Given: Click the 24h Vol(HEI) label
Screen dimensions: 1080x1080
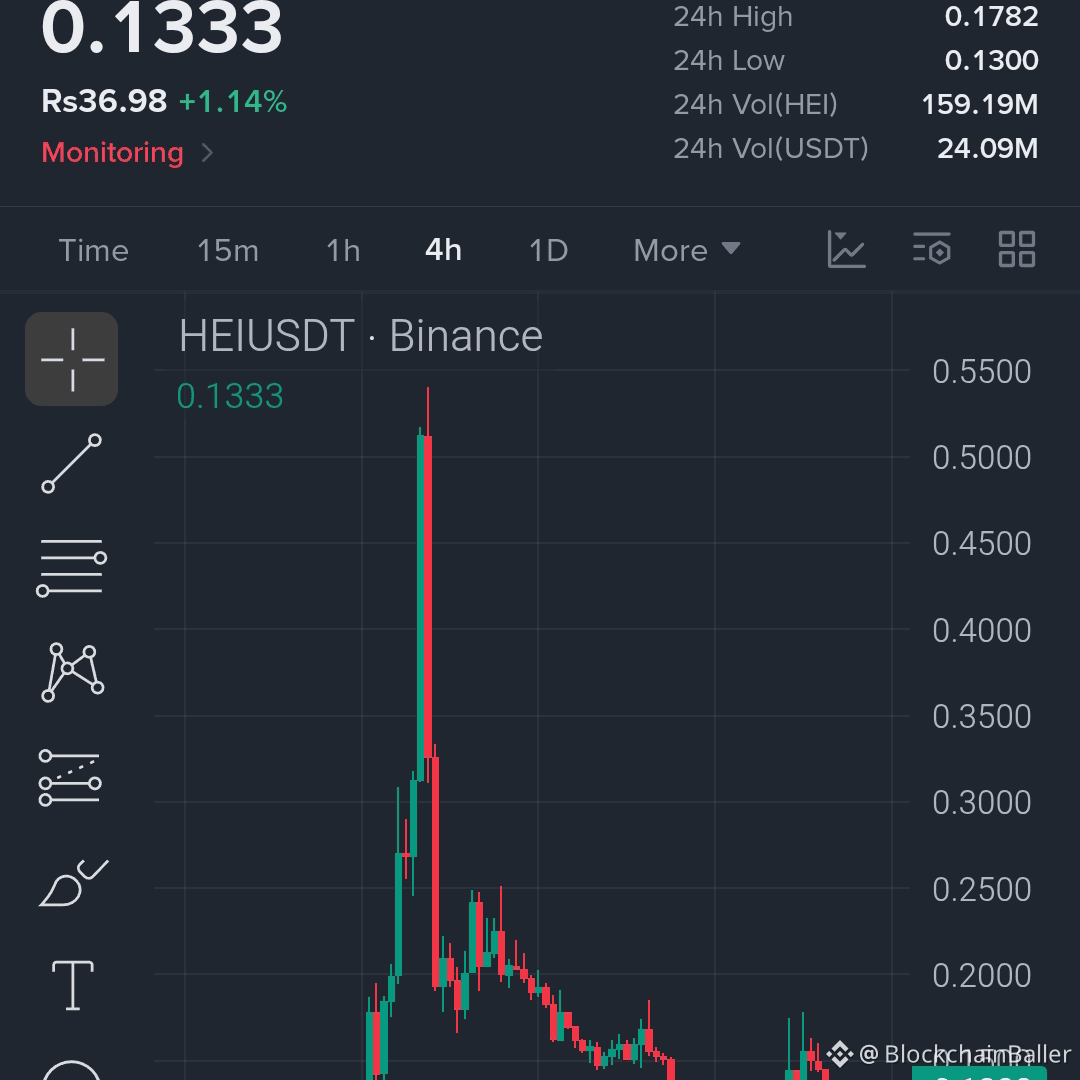Looking at the screenshot, I should (x=756, y=105).
